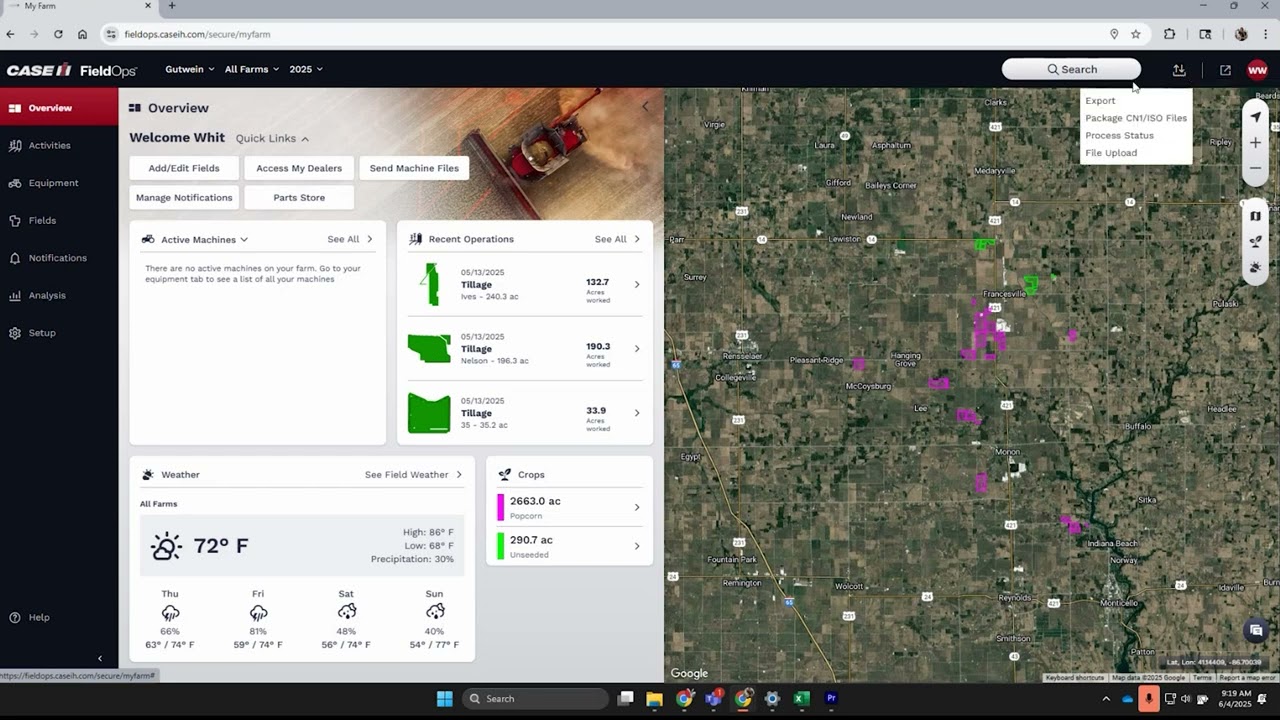The width and height of the screenshot is (1280, 720).
Task: Click the Nelson field shape thumbnail
Action: 429,348
